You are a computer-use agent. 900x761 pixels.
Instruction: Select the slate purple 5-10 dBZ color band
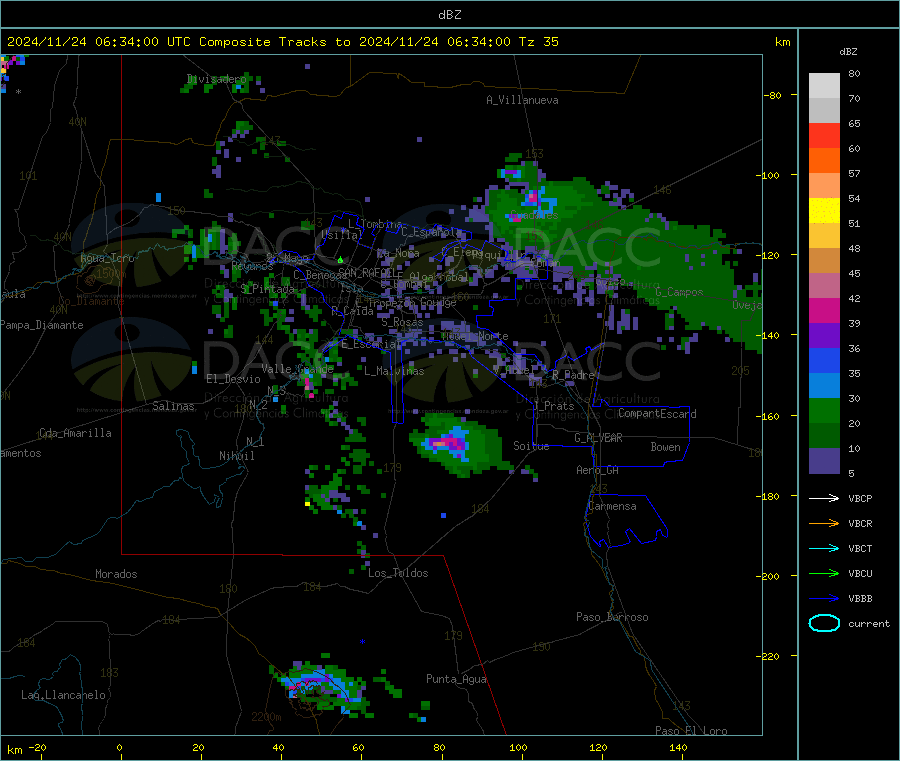point(824,461)
